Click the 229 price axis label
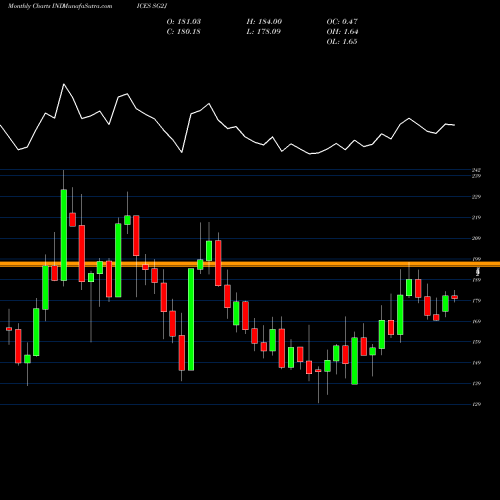500x500 pixels. 476,197
